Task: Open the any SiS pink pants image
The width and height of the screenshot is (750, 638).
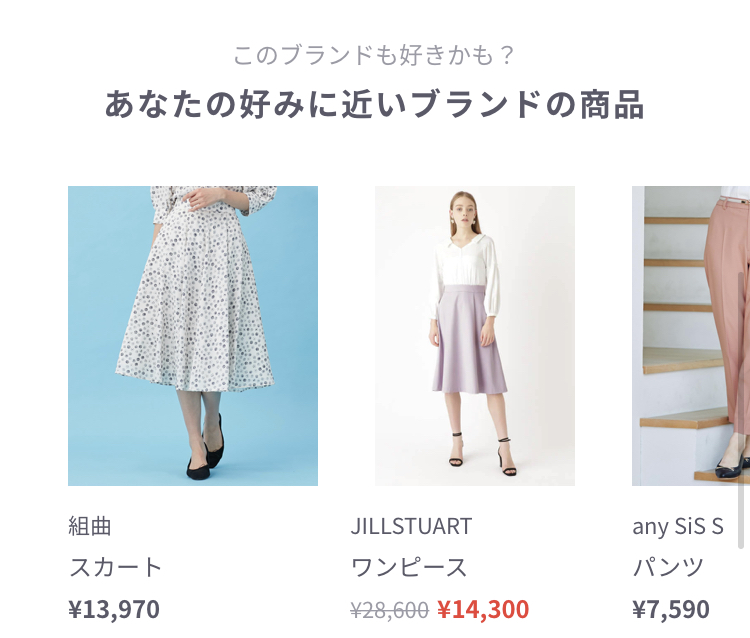Action: [691, 336]
